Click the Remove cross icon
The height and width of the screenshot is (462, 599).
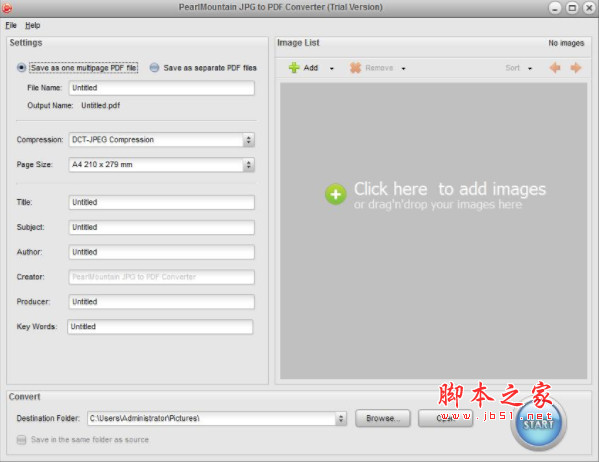pyautogui.click(x=355, y=68)
